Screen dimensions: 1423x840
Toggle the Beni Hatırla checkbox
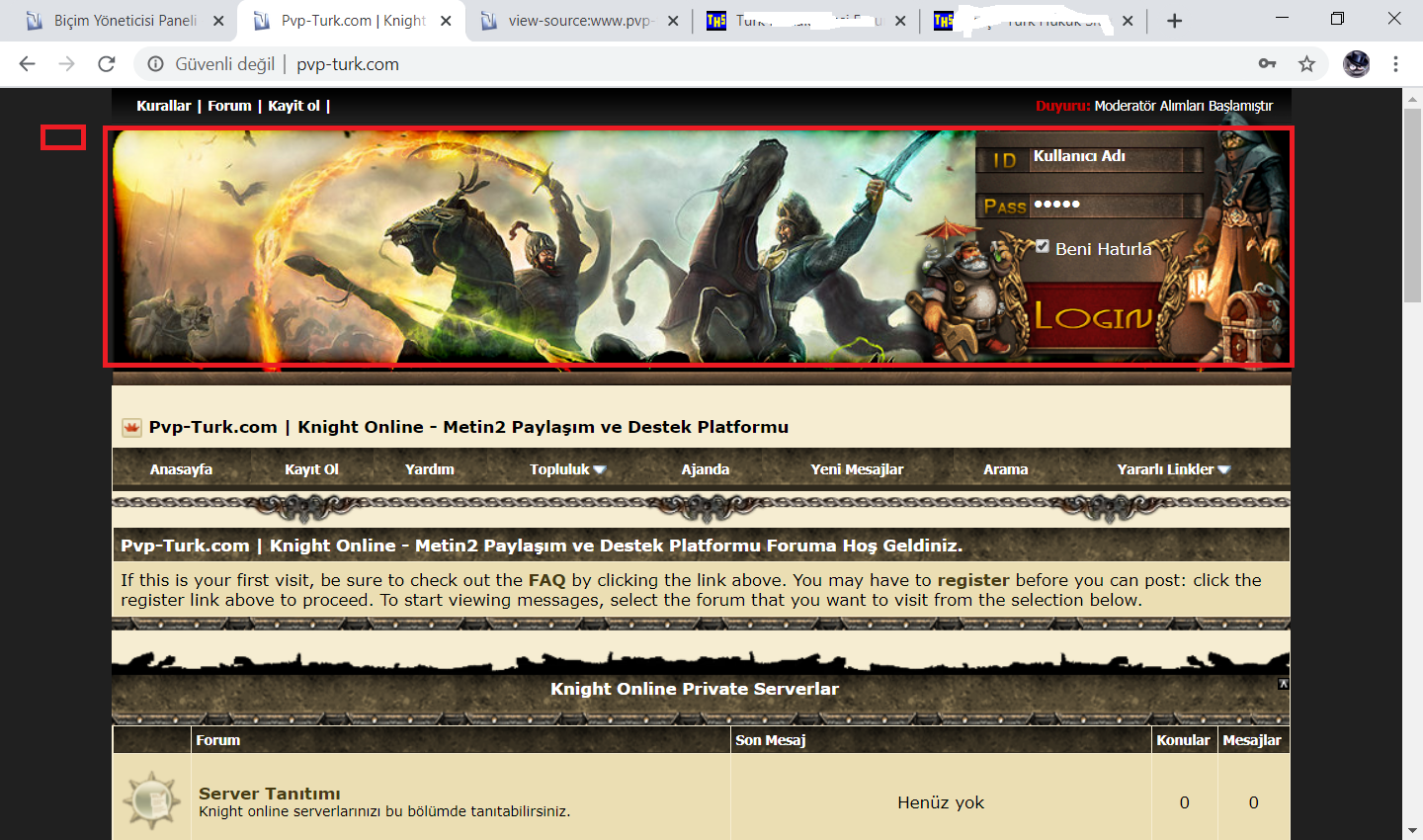[1043, 247]
